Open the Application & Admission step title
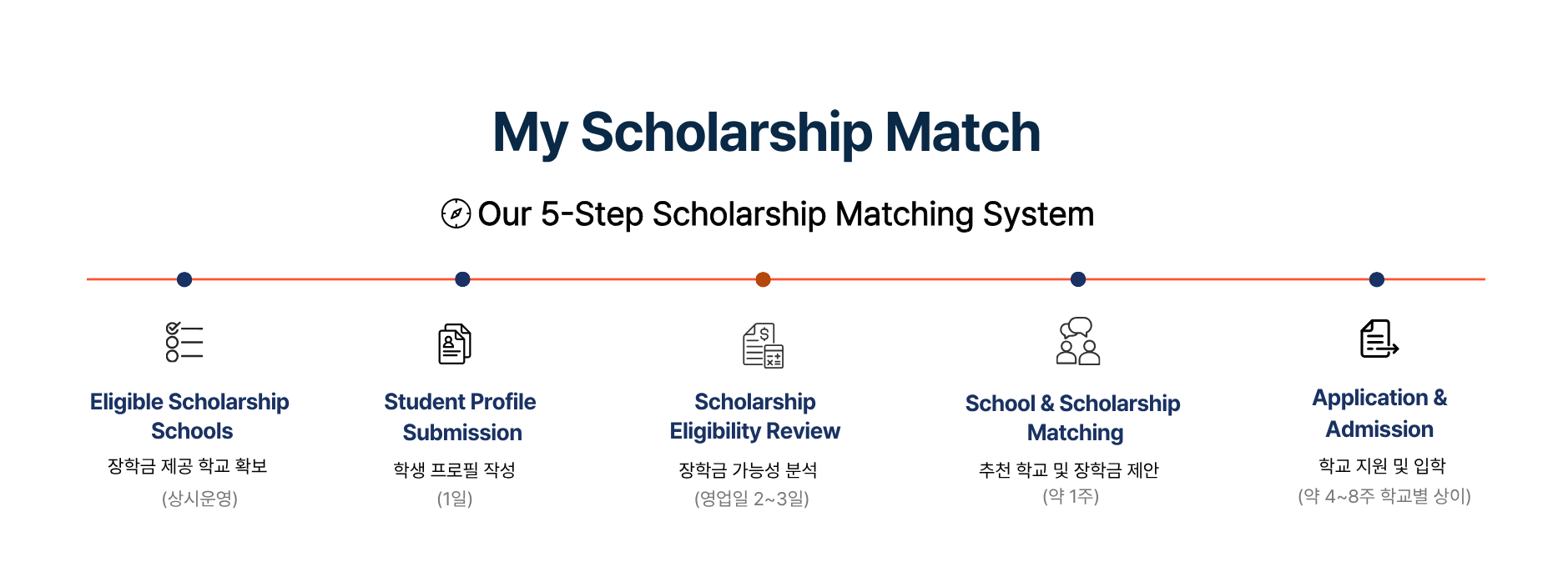The image size is (1568, 582). coord(1380,414)
